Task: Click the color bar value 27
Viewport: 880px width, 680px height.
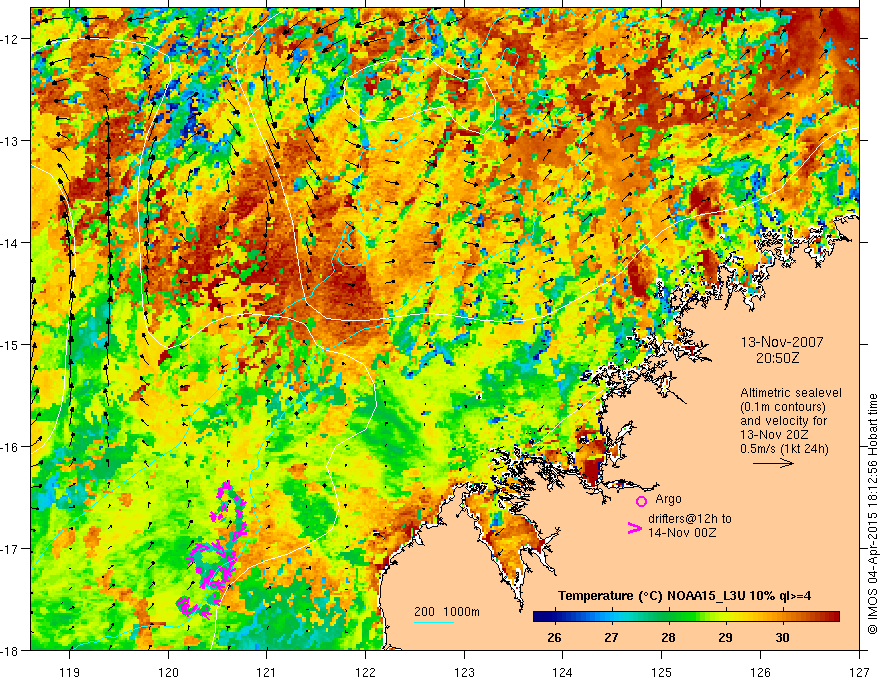Action: tap(611, 638)
